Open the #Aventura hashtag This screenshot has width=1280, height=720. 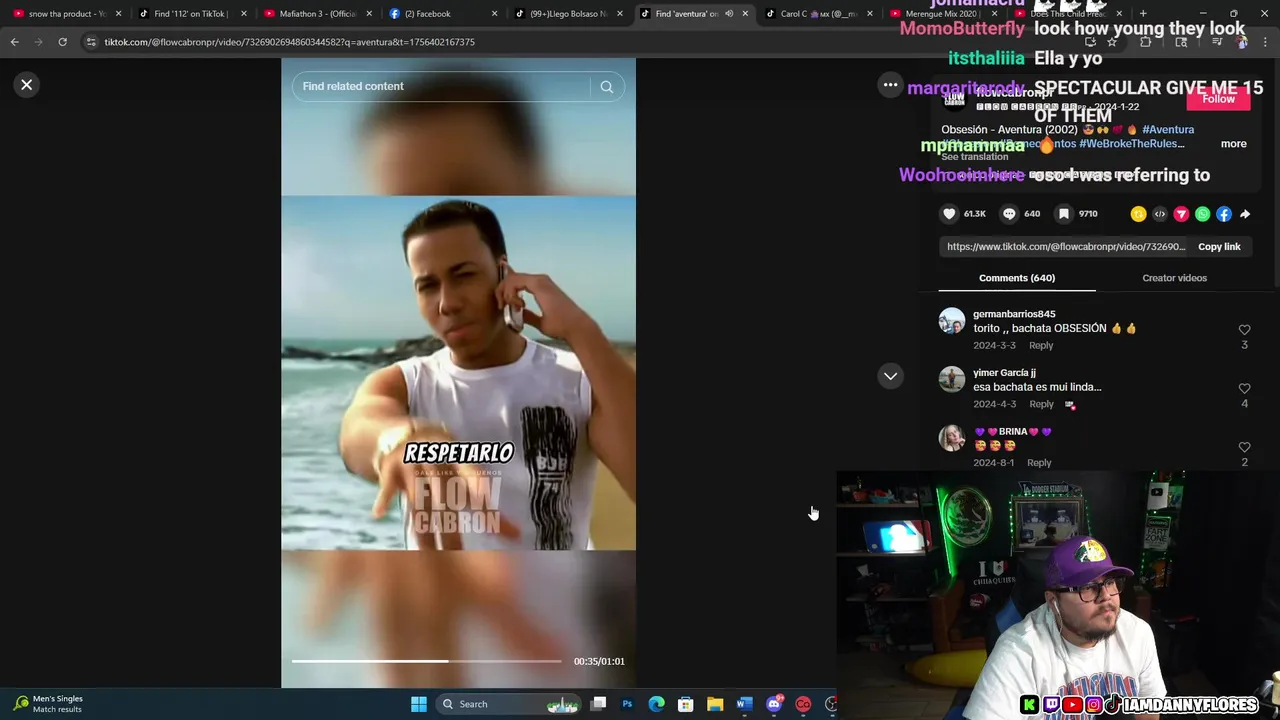coord(1168,130)
